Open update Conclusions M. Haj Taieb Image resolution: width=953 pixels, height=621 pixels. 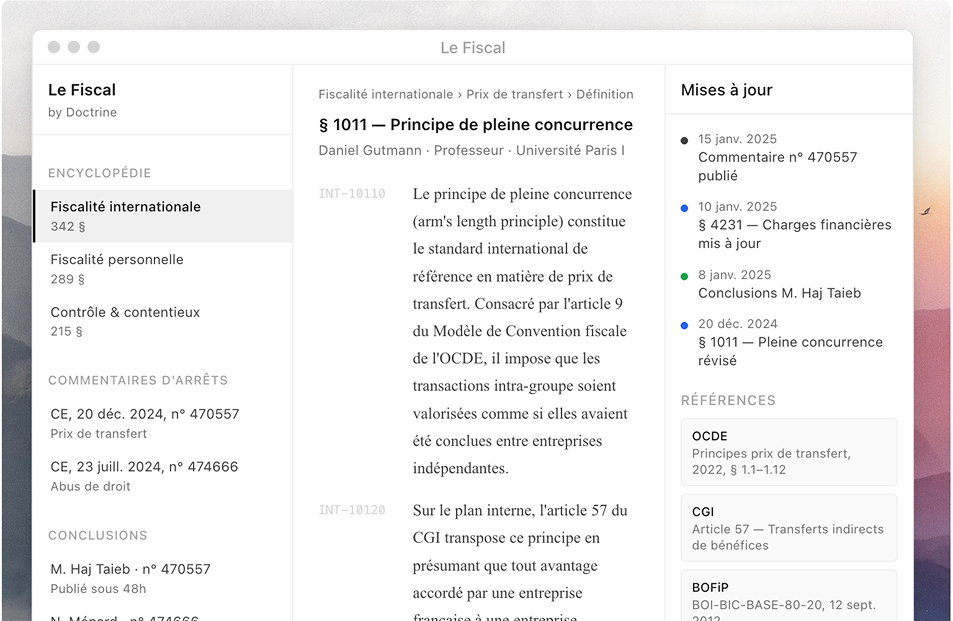coord(789,284)
